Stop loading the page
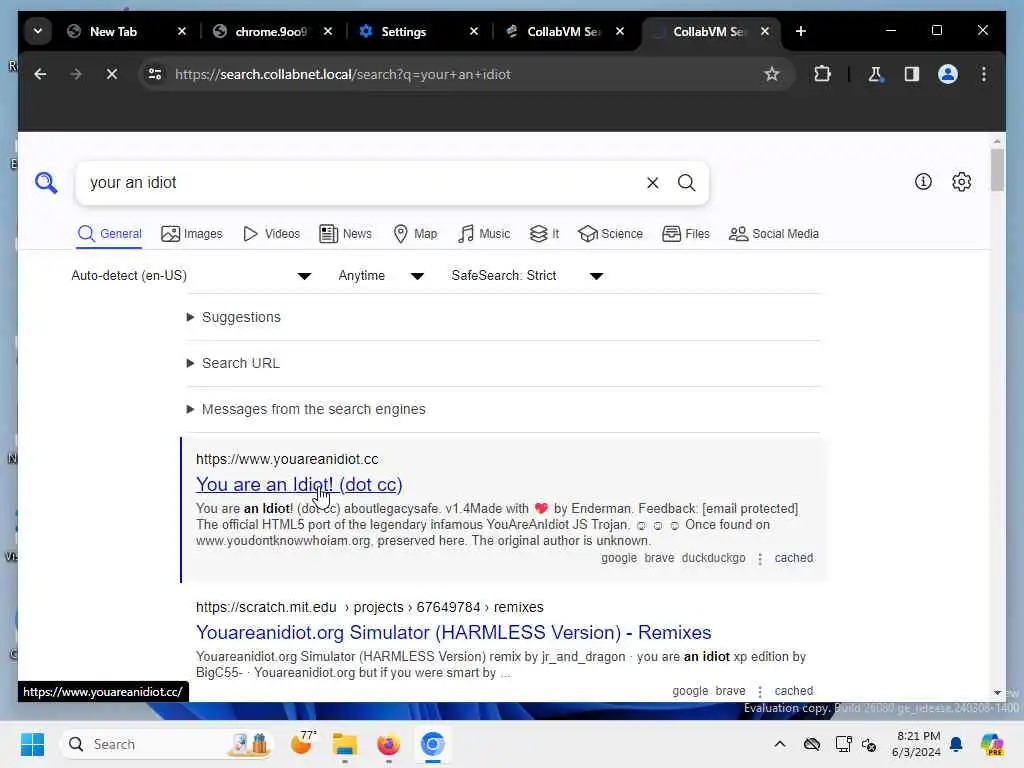 tap(112, 74)
